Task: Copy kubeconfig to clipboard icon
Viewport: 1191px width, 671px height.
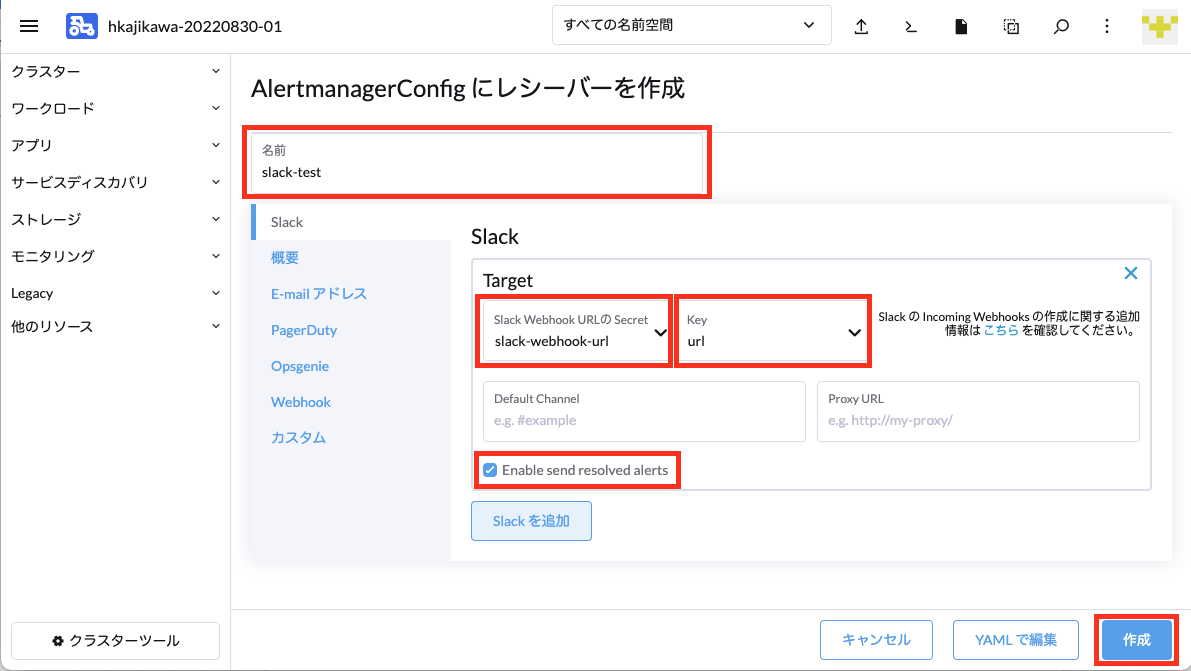Action: 1011,27
